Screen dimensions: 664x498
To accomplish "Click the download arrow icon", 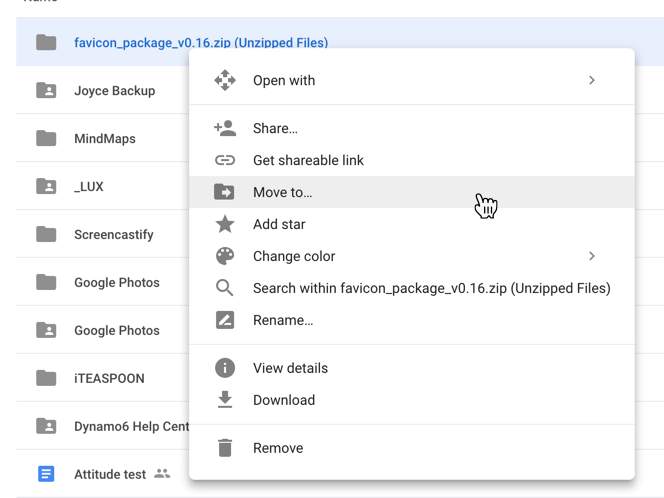I will tap(225, 400).
